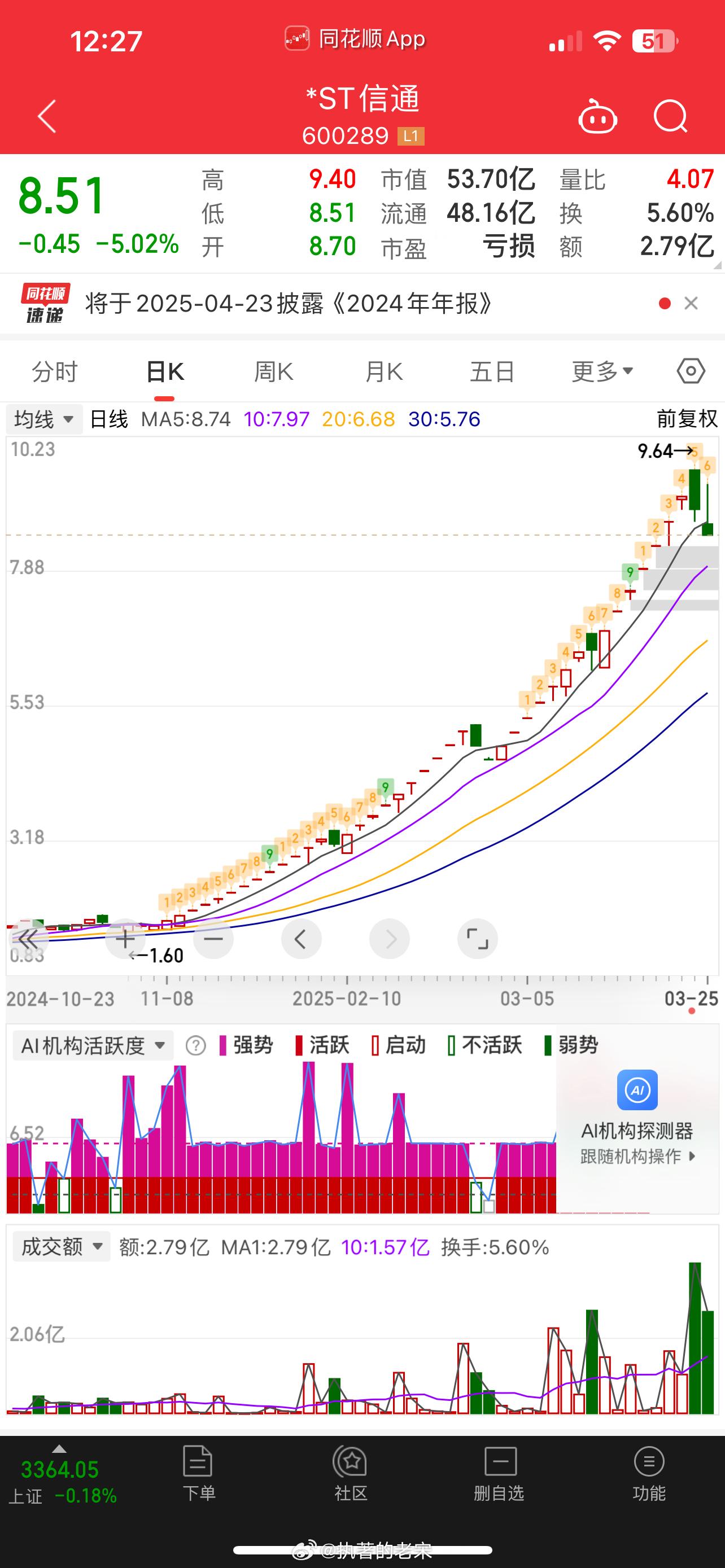Change 前复权 adjustment mode
The image size is (725, 1568).
coord(687,419)
